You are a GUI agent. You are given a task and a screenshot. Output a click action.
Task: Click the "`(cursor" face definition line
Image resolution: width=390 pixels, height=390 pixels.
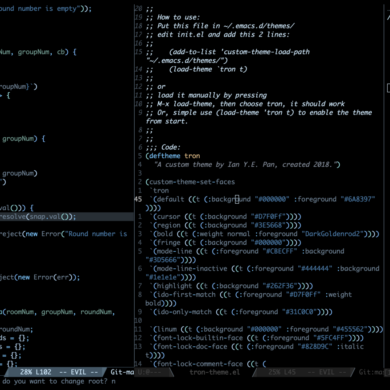click(x=225, y=217)
